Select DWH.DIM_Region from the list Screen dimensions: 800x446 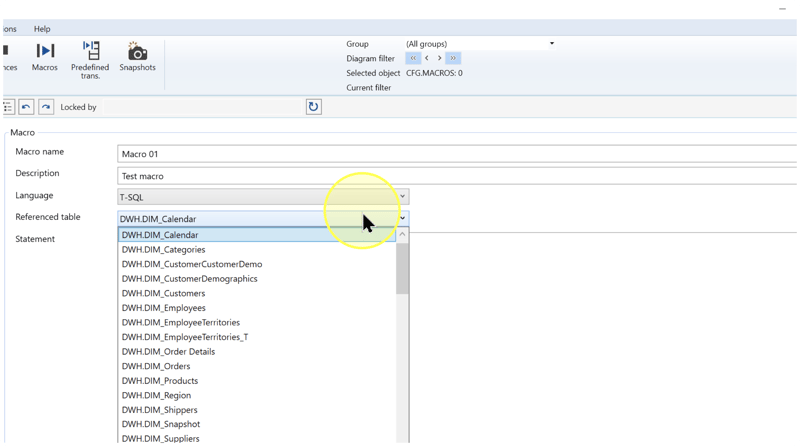click(257, 395)
